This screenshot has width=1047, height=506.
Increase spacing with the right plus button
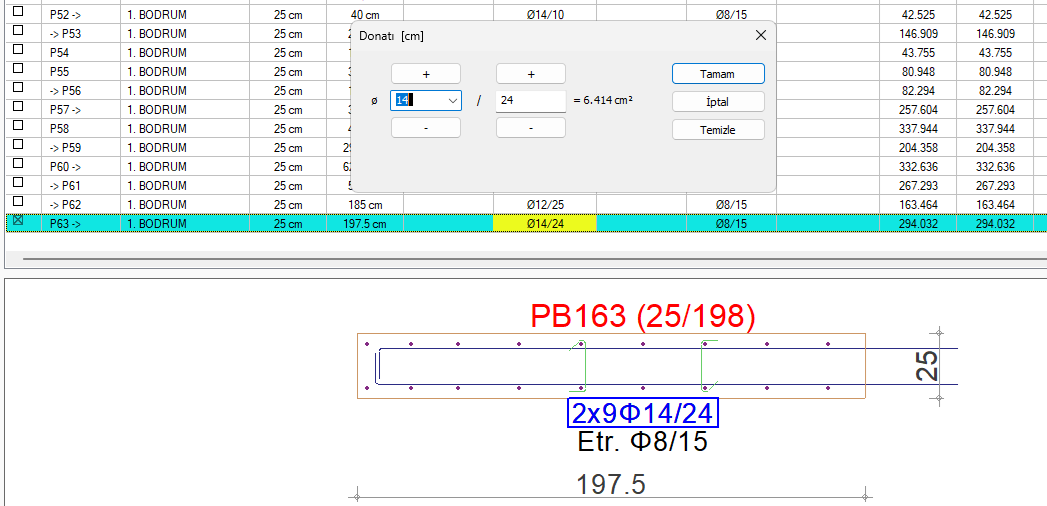[x=530, y=74]
